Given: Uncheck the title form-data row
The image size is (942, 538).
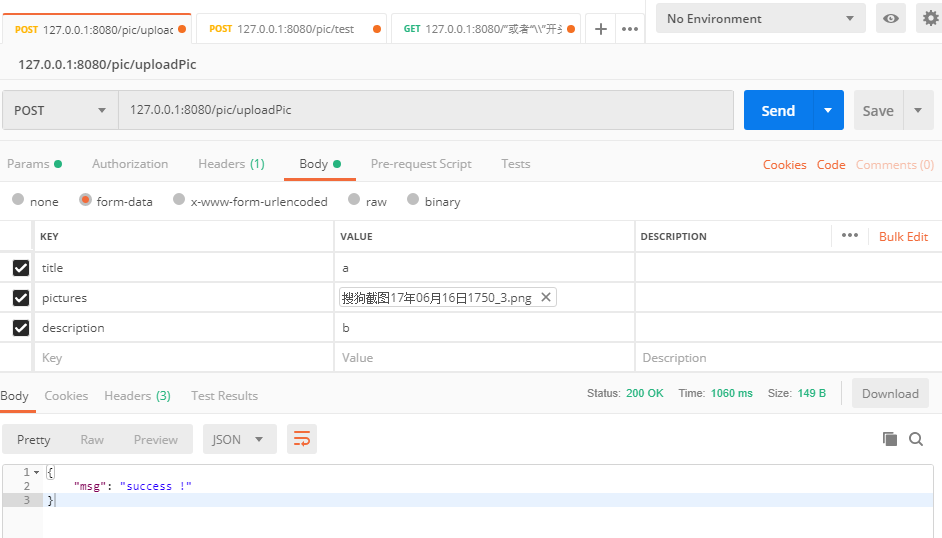Looking at the screenshot, I should 21,268.
